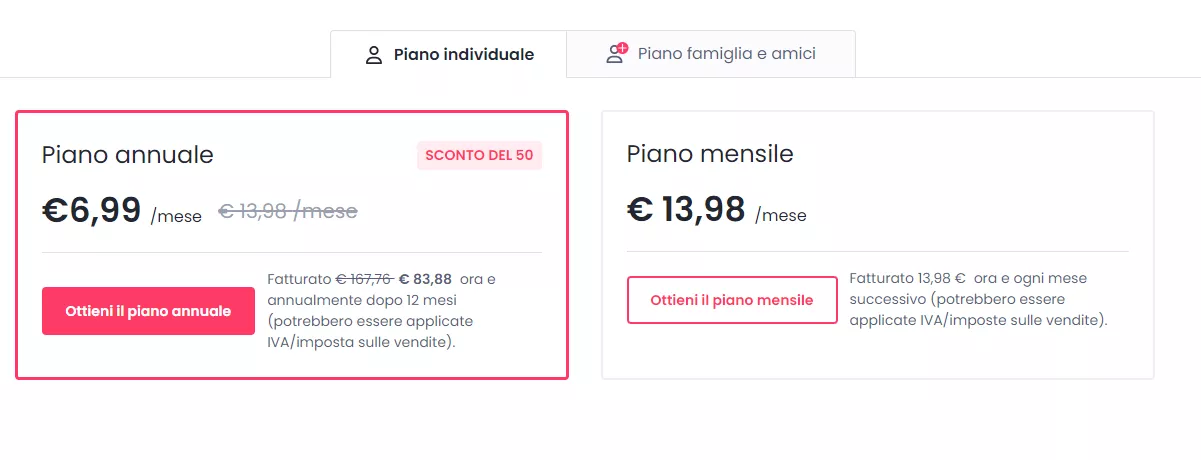Click the bold € 83,88 billed amount
Screen dimensions: 1201x460
425,279
